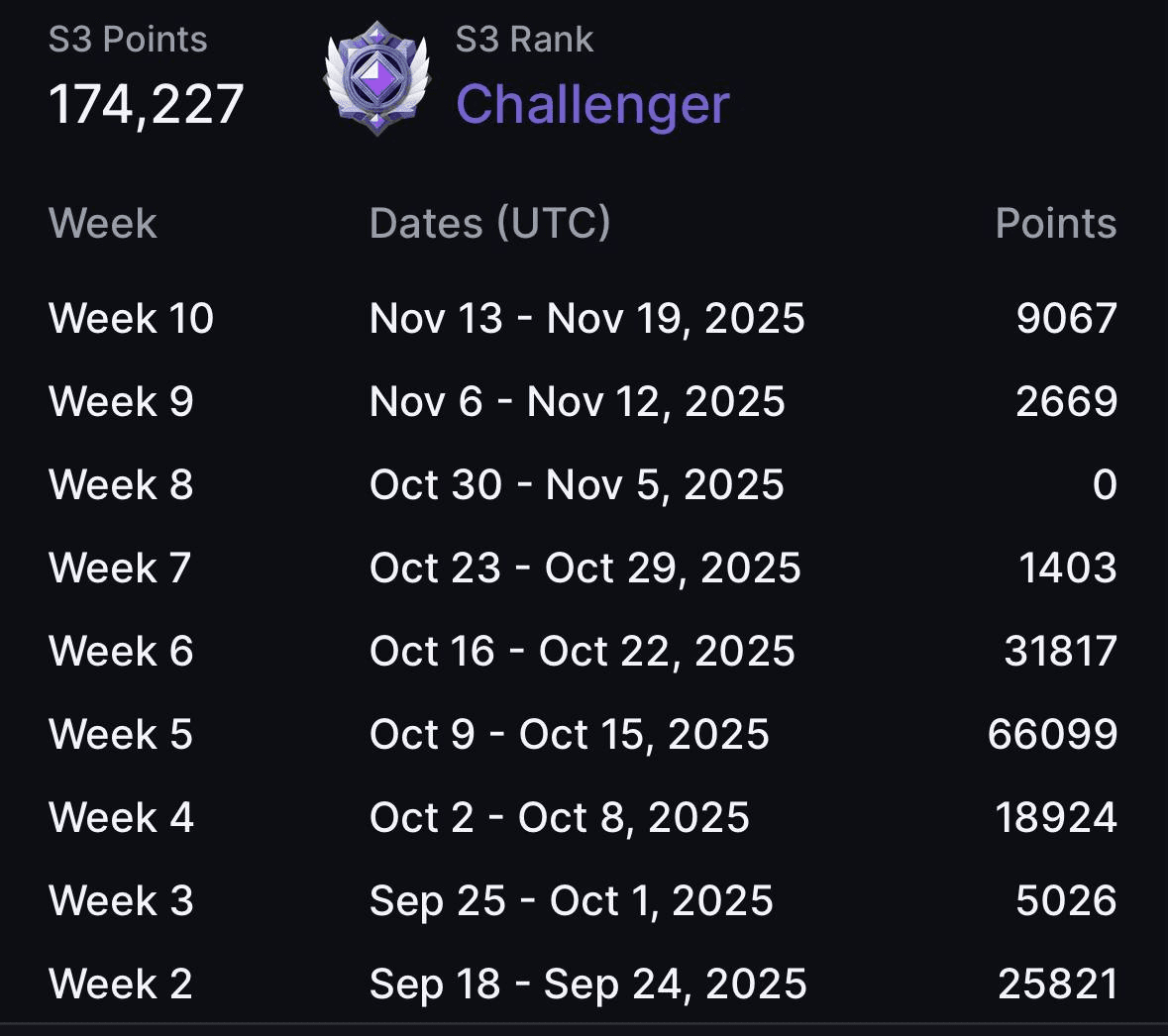Click the Week 5 points value 66099
Image resolution: width=1168 pixels, height=1036 pixels.
pos(1052,735)
